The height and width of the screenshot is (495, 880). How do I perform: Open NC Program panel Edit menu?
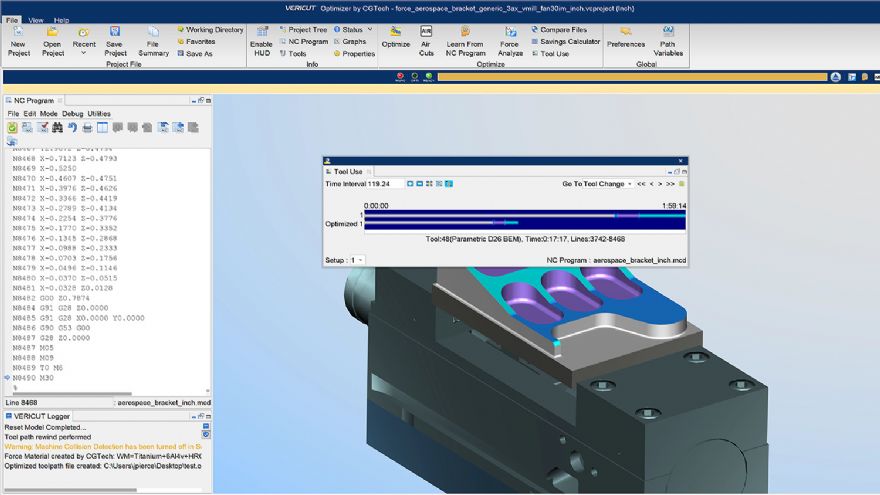coord(30,114)
